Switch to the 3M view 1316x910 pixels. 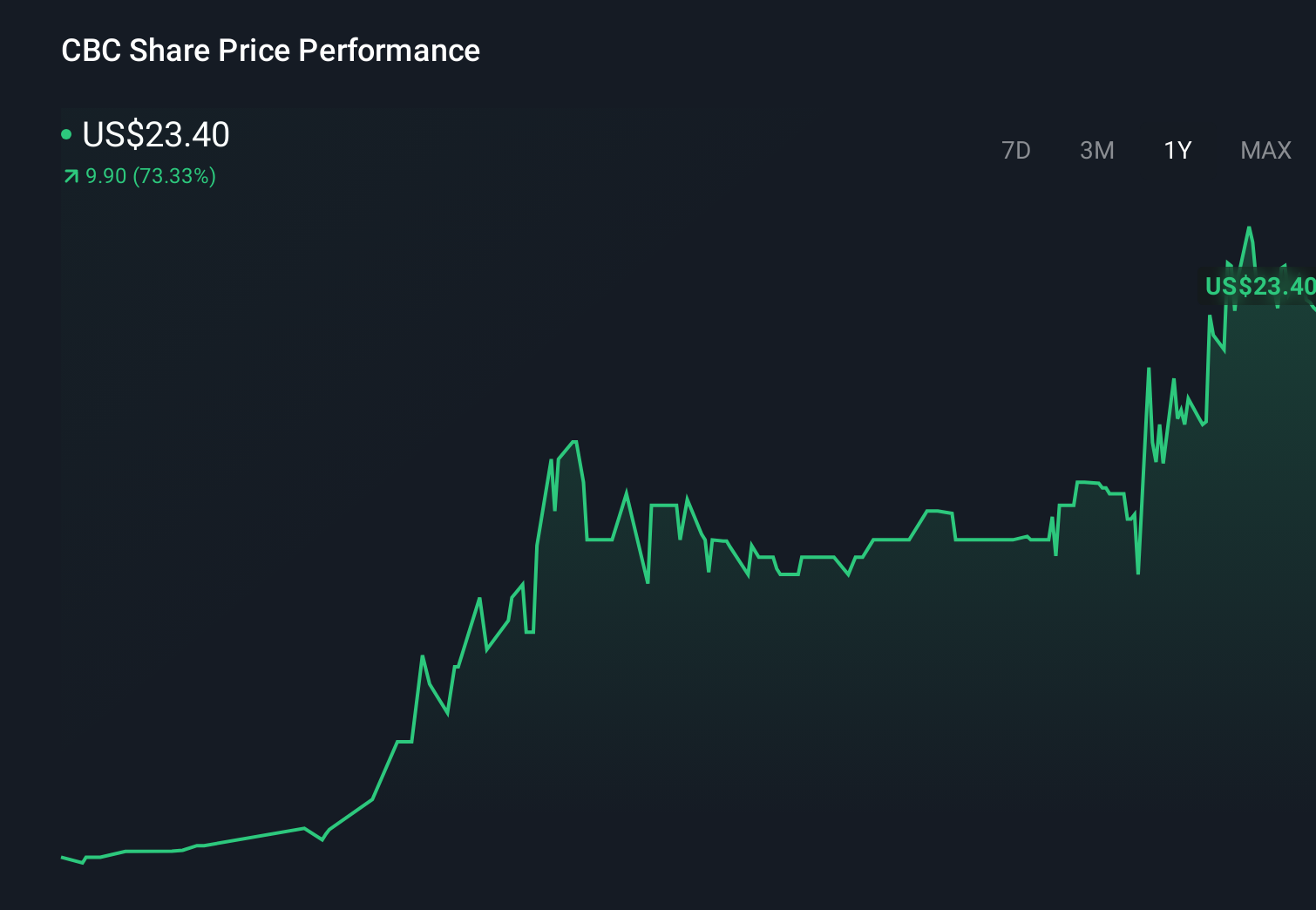pos(1096,150)
